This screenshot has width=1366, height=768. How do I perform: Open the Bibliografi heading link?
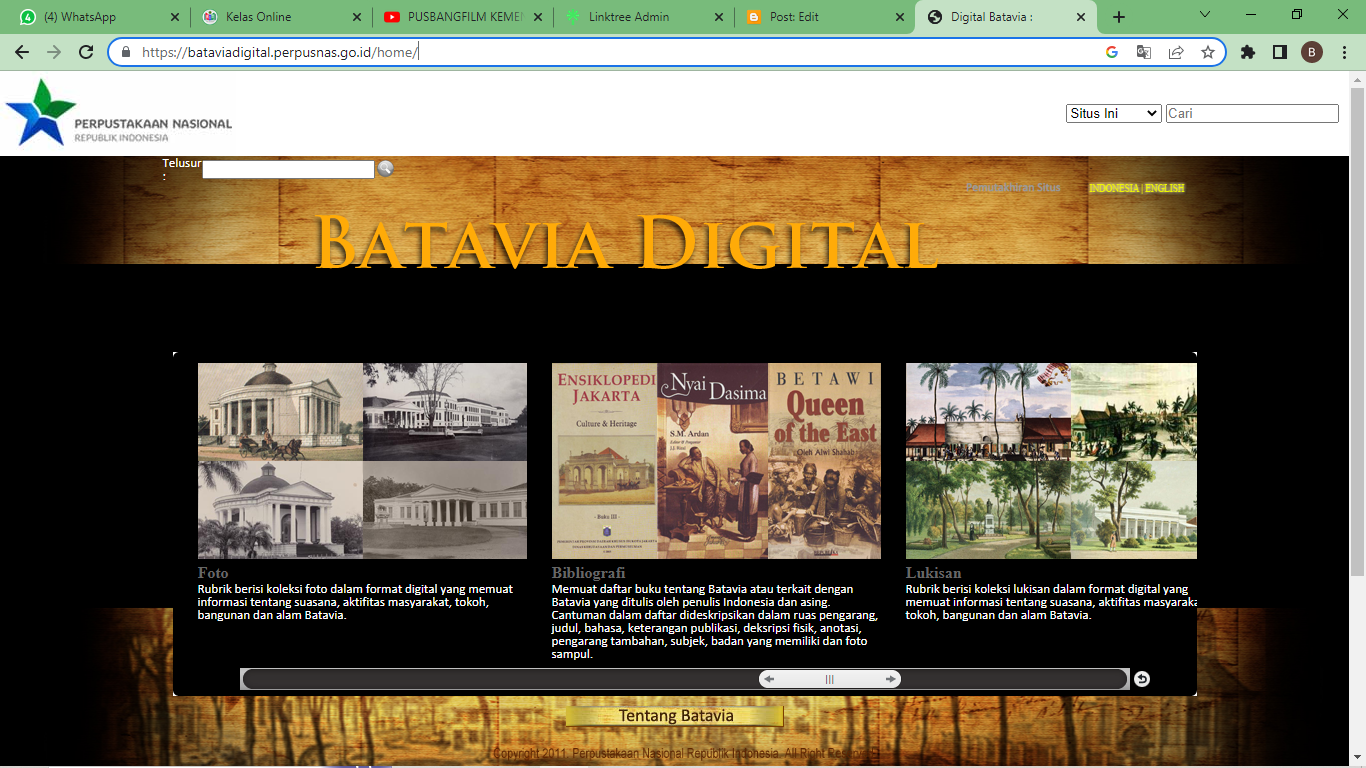tap(588, 573)
